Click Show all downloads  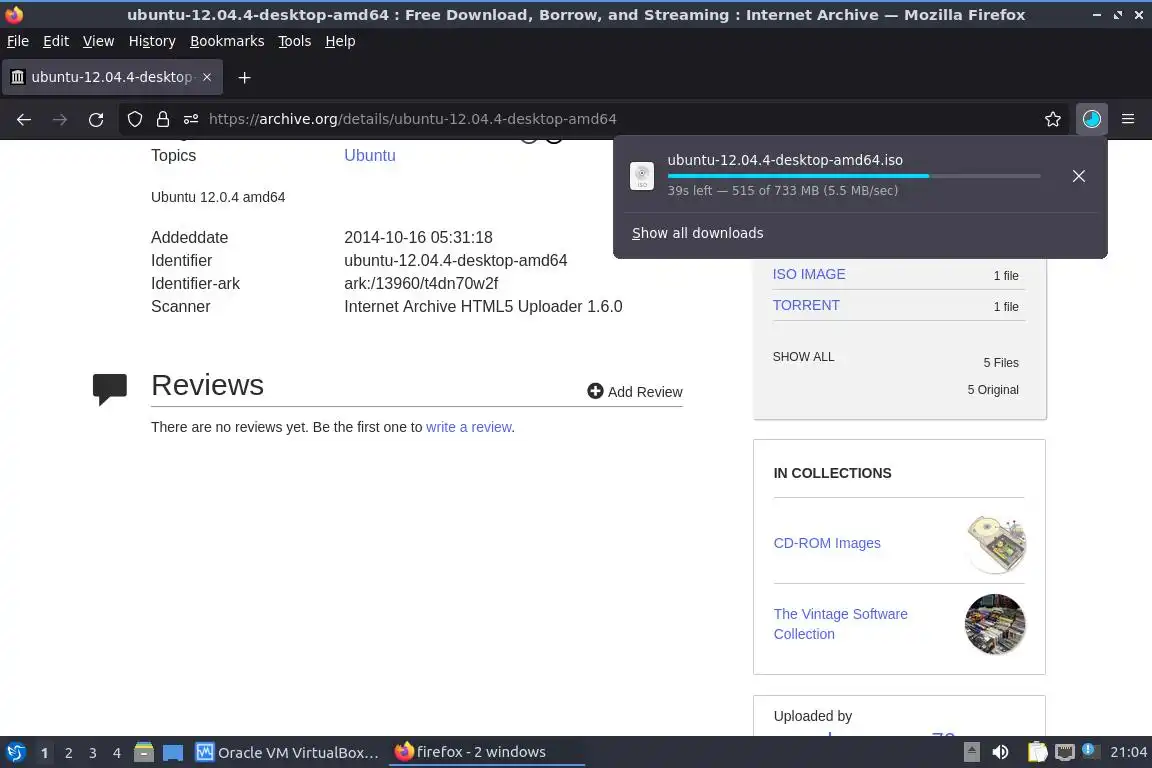pos(697,233)
